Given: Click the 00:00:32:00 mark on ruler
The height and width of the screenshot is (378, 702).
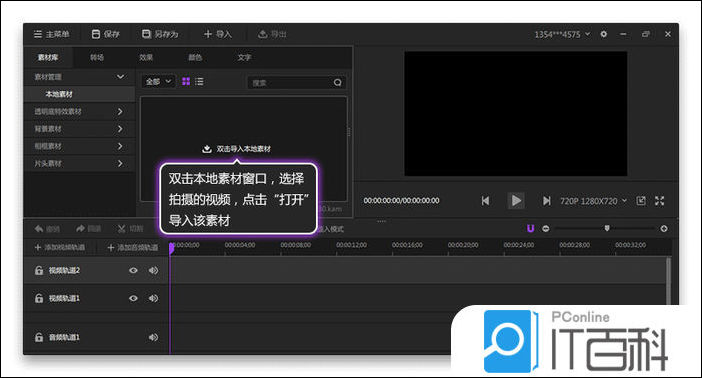Looking at the screenshot, I should click(630, 245).
